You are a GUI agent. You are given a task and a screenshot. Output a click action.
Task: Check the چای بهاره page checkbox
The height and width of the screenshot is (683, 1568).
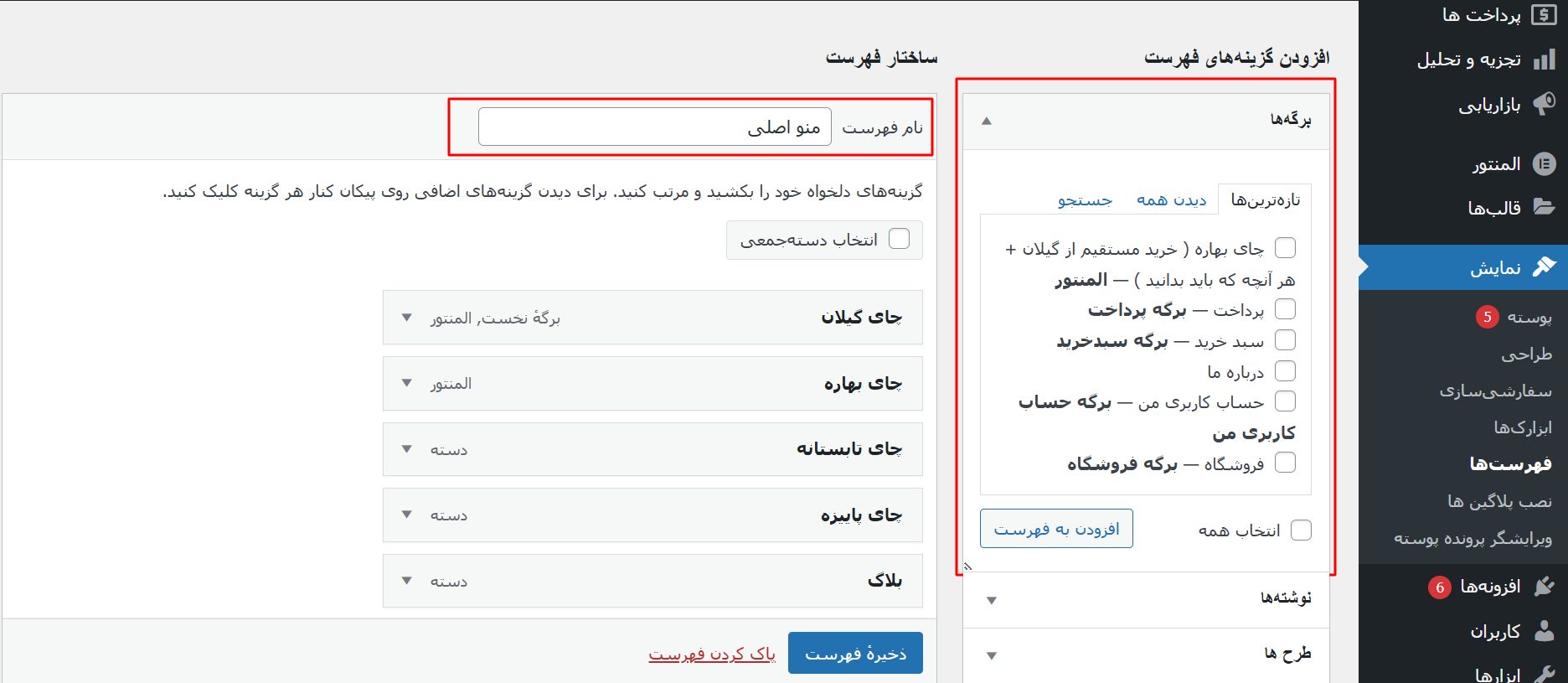point(1285,248)
